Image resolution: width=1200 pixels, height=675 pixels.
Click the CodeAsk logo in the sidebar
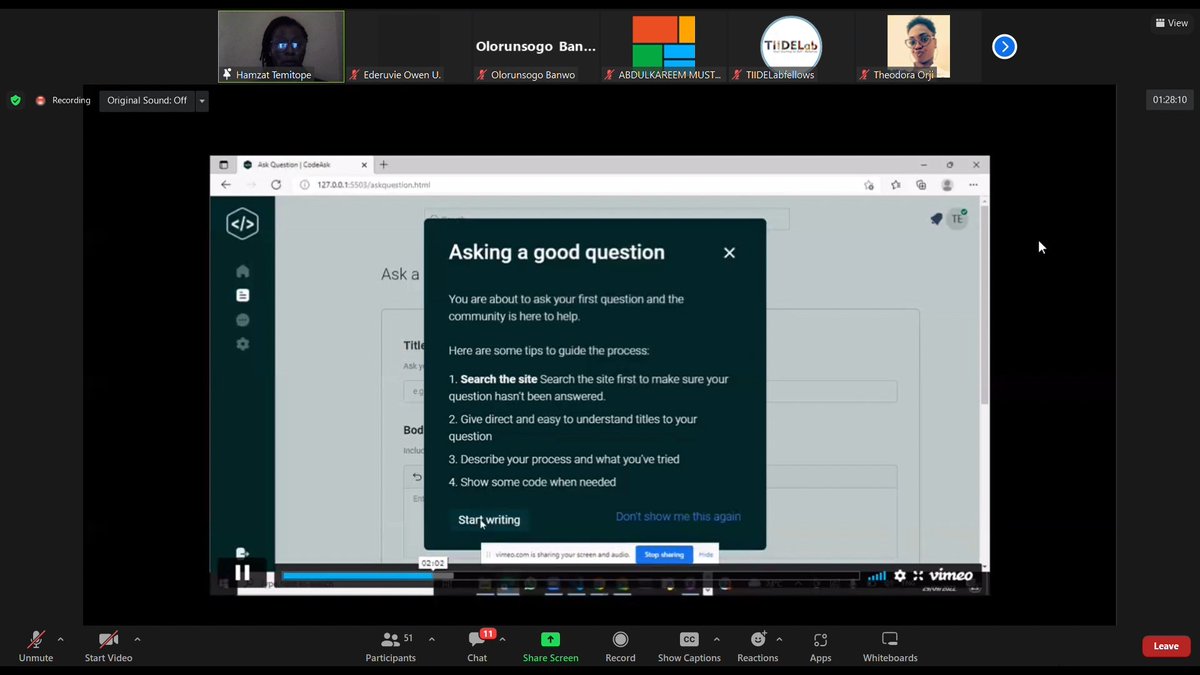coord(243,224)
